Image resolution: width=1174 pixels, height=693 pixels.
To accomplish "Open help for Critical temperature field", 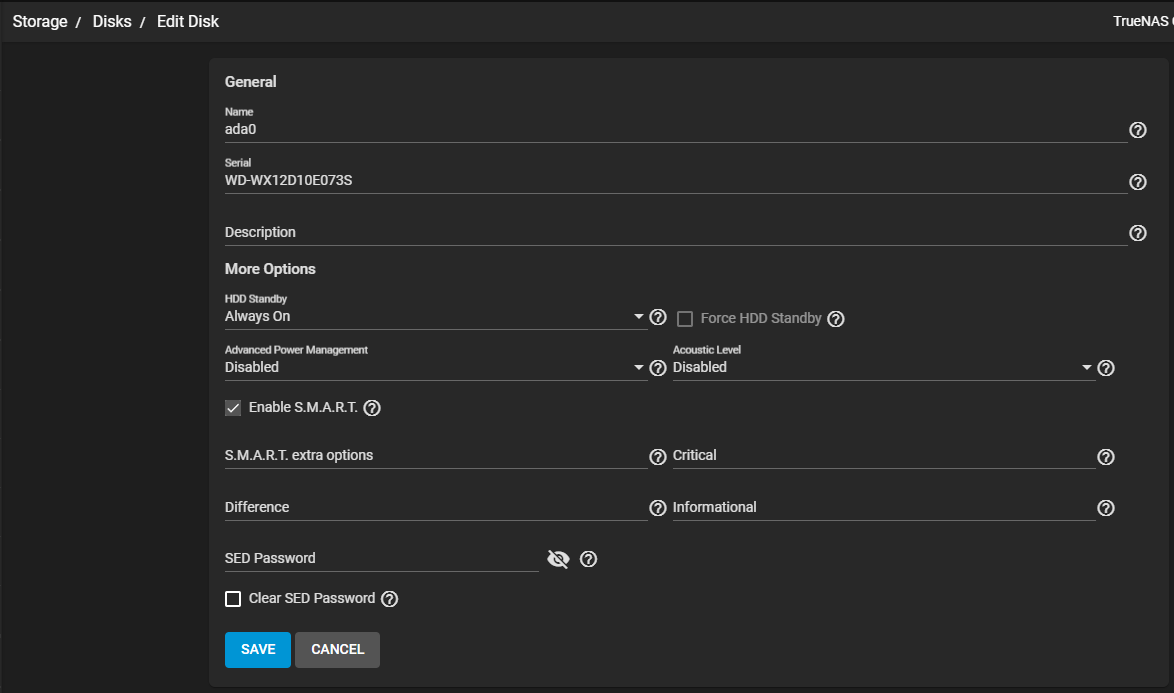I will point(1105,457).
